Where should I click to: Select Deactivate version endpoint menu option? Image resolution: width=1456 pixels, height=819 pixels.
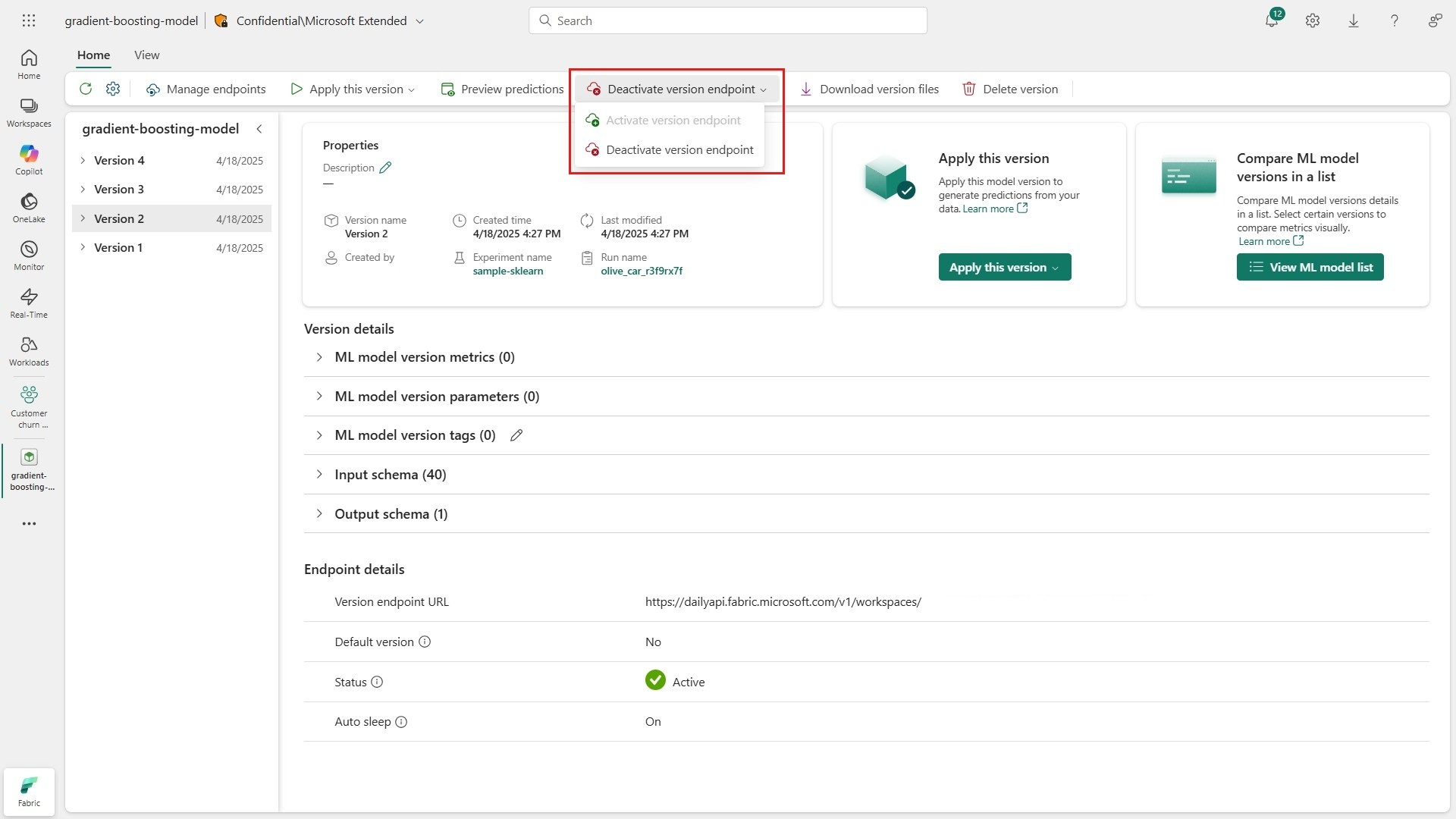[679, 150]
